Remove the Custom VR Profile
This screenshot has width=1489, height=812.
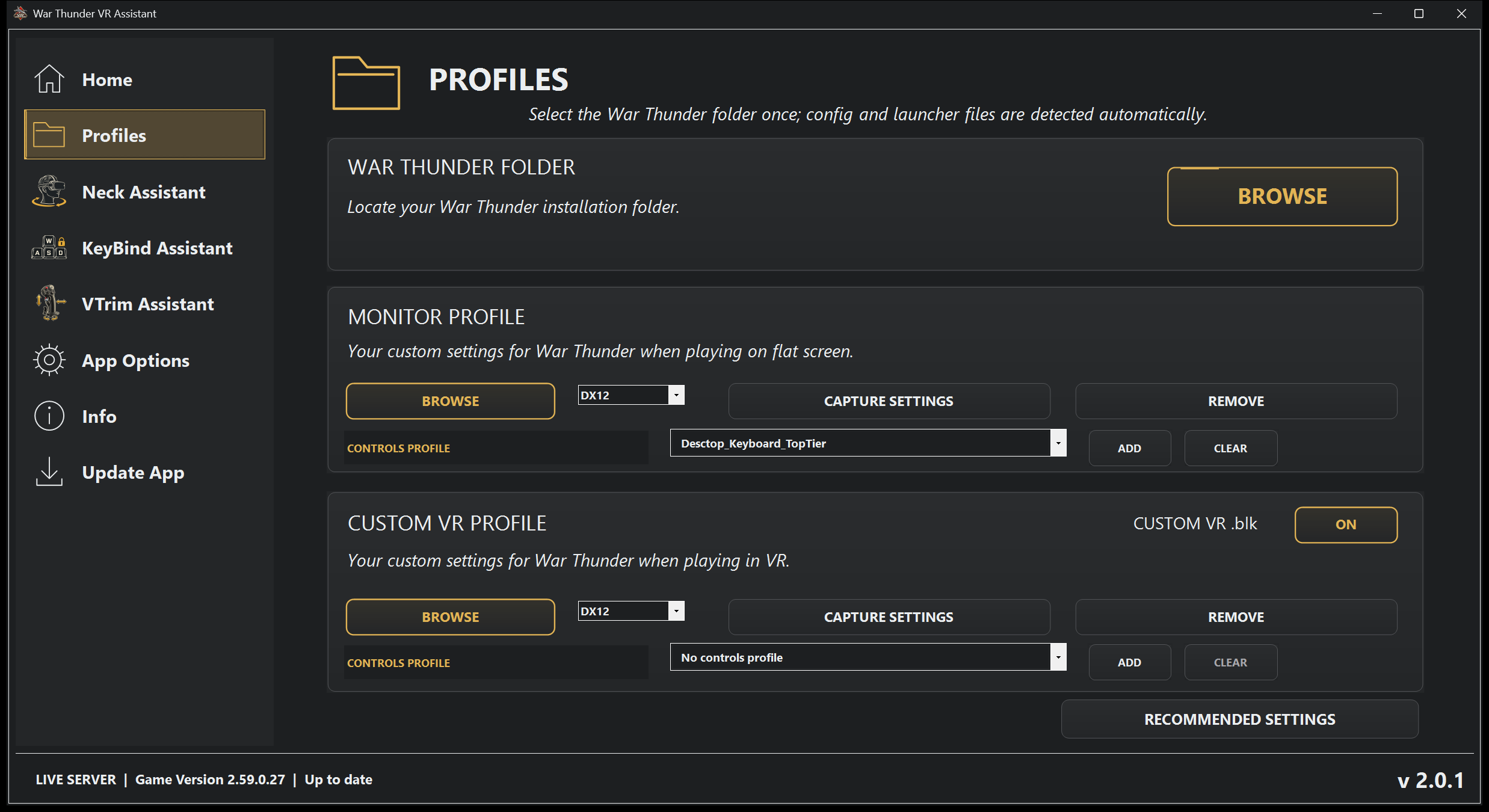1236,617
